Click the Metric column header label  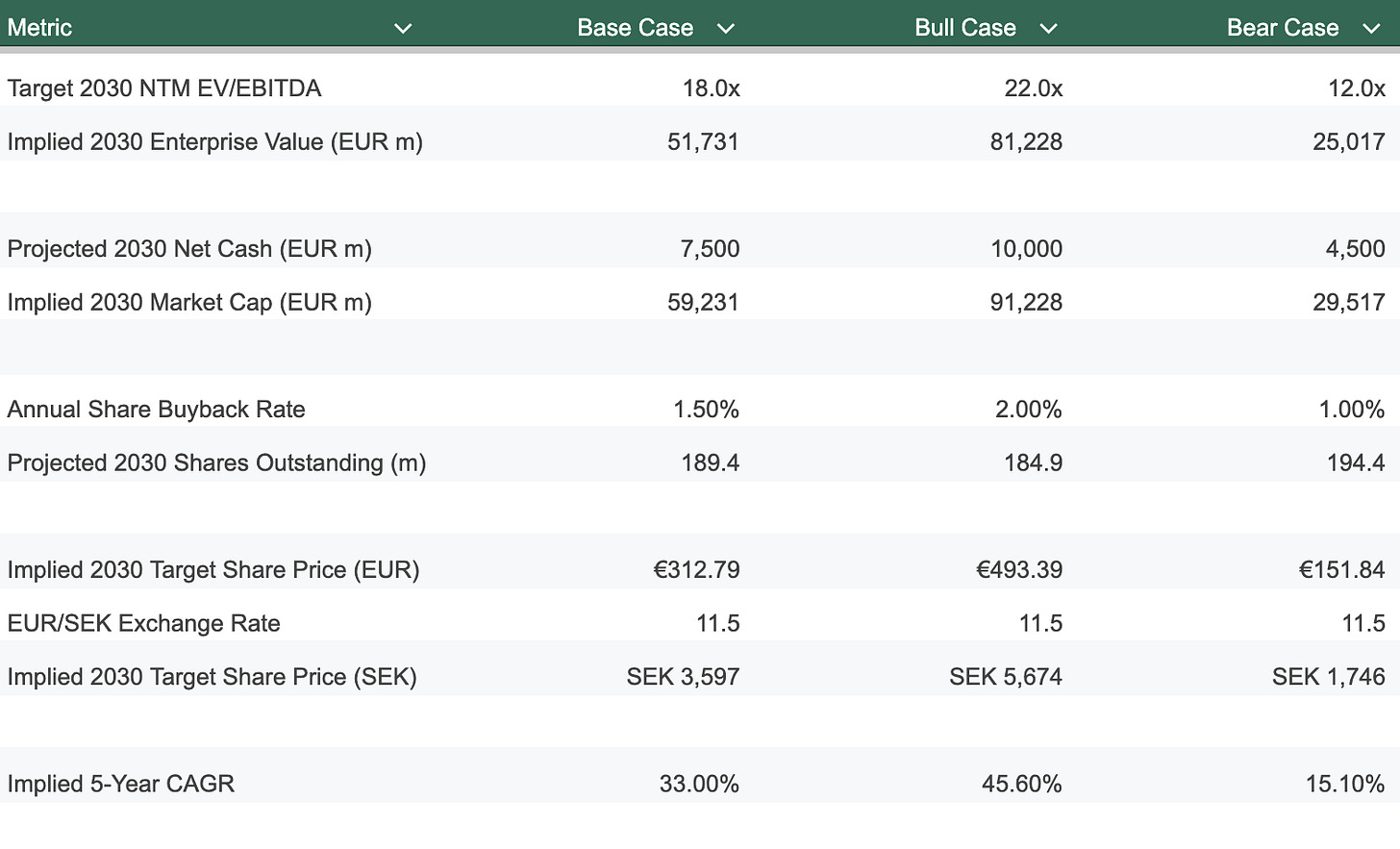(x=39, y=28)
